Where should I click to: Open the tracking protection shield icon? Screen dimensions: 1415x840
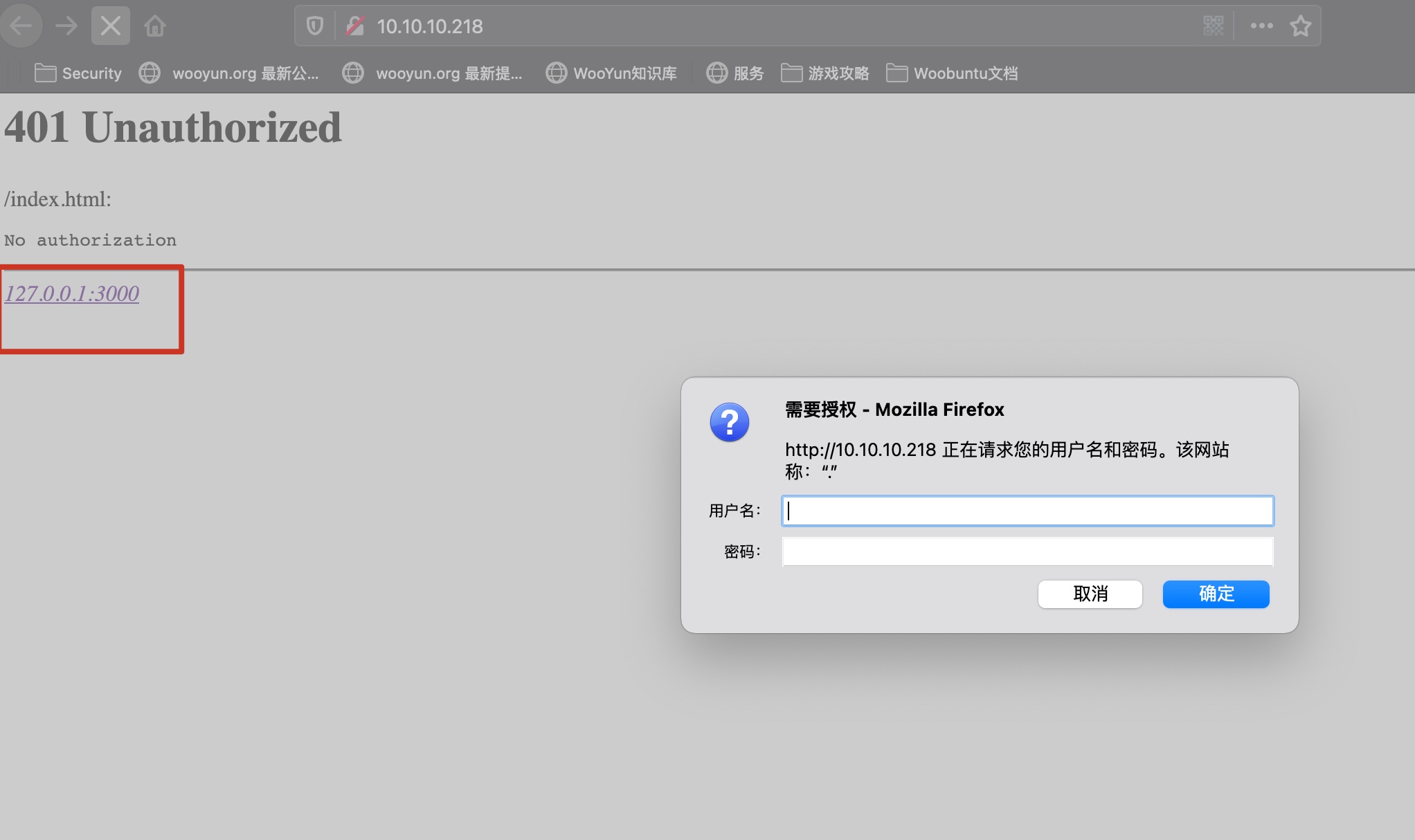pos(315,26)
